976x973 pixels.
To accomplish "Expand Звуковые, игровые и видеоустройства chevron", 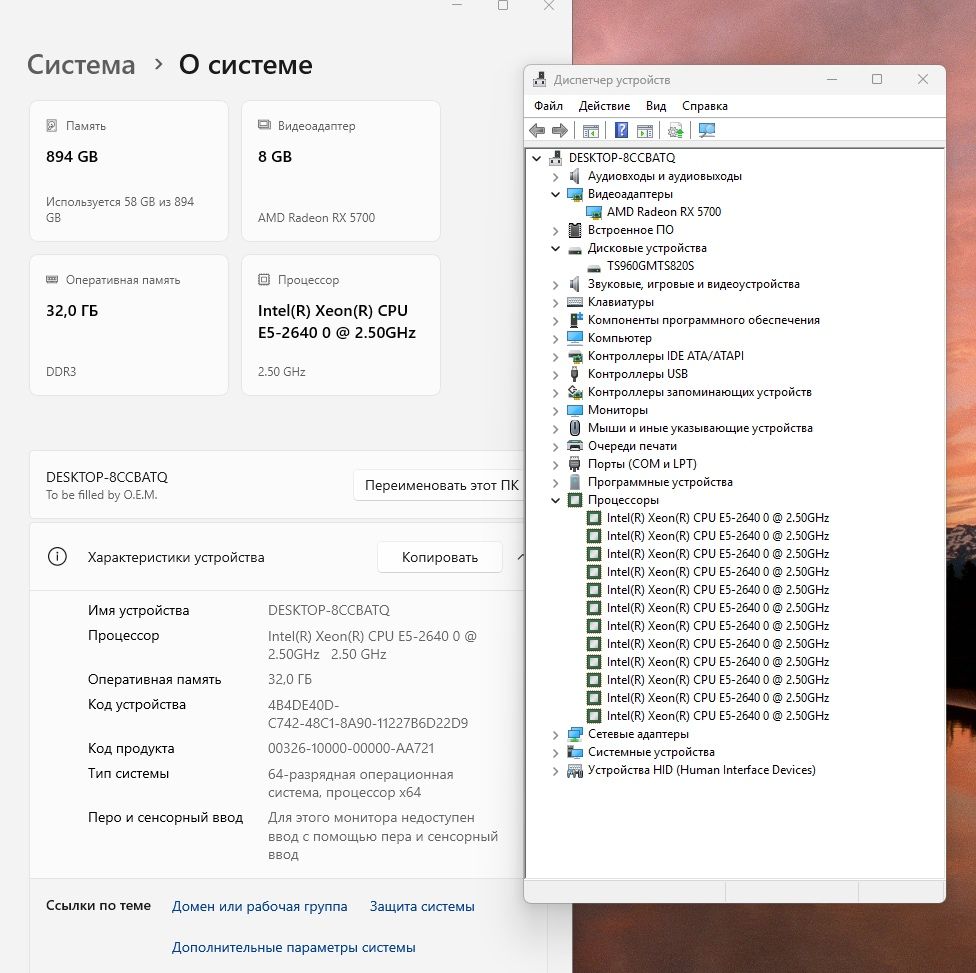I will [556, 285].
